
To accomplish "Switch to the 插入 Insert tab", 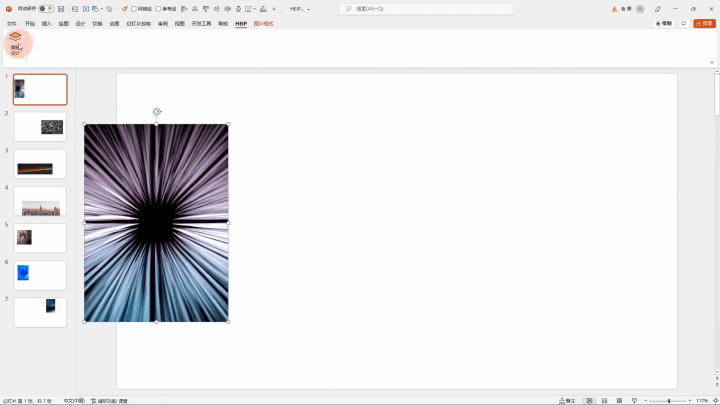I will tap(47, 23).
